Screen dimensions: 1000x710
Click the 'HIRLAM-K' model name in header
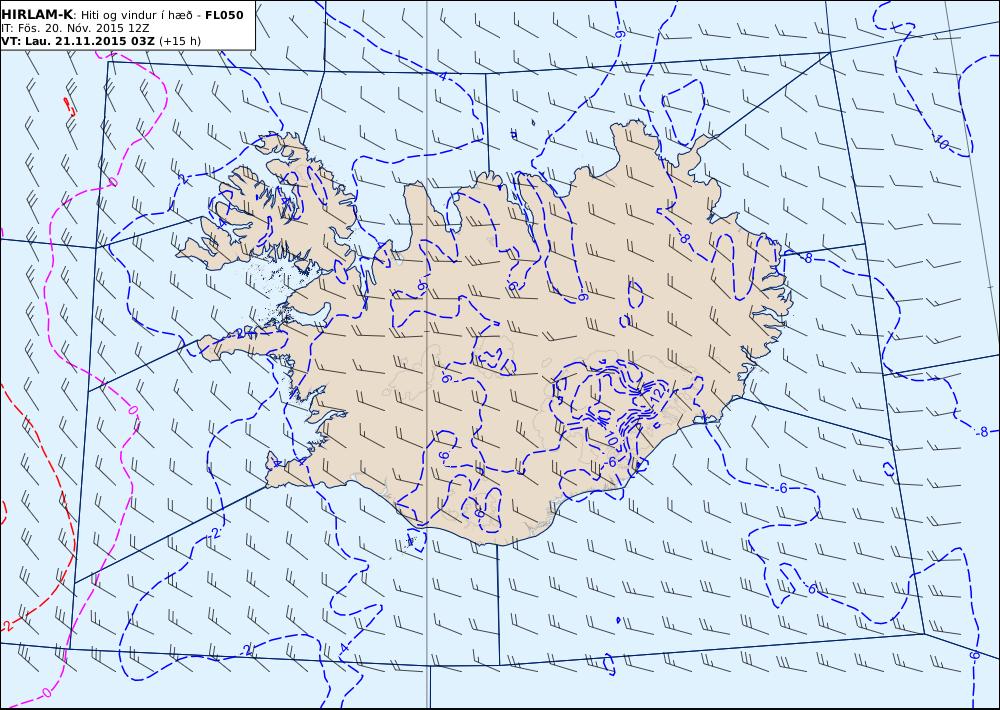click(x=36, y=15)
